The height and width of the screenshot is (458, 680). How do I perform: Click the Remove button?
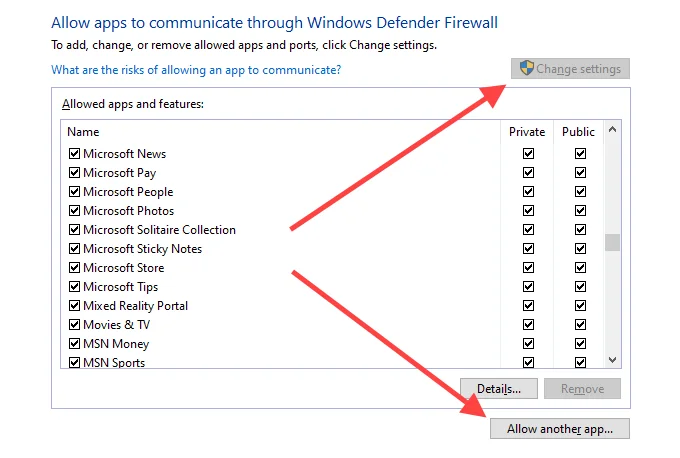click(x=582, y=389)
